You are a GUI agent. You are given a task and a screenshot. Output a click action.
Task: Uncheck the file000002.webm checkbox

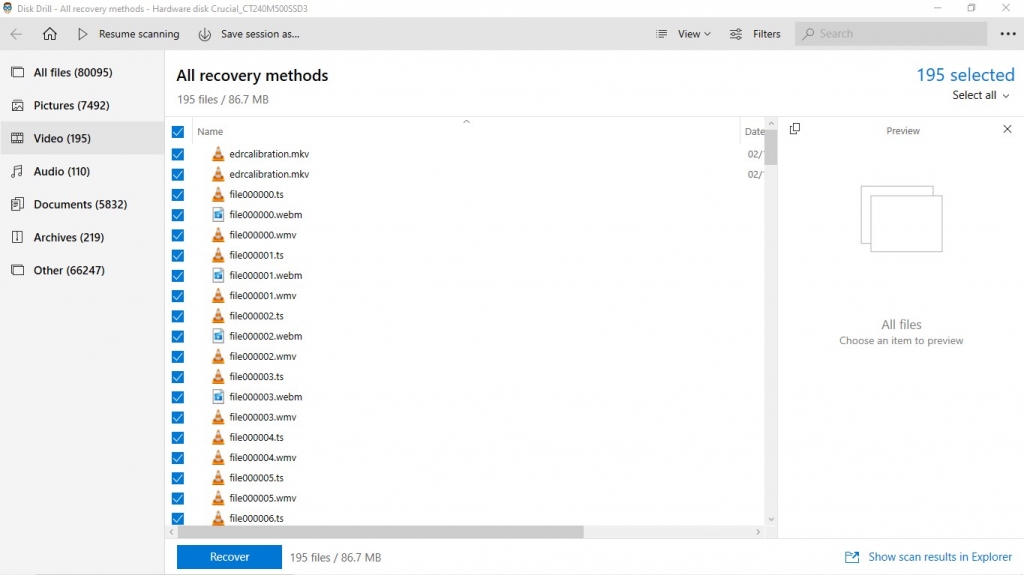(x=178, y=337)
